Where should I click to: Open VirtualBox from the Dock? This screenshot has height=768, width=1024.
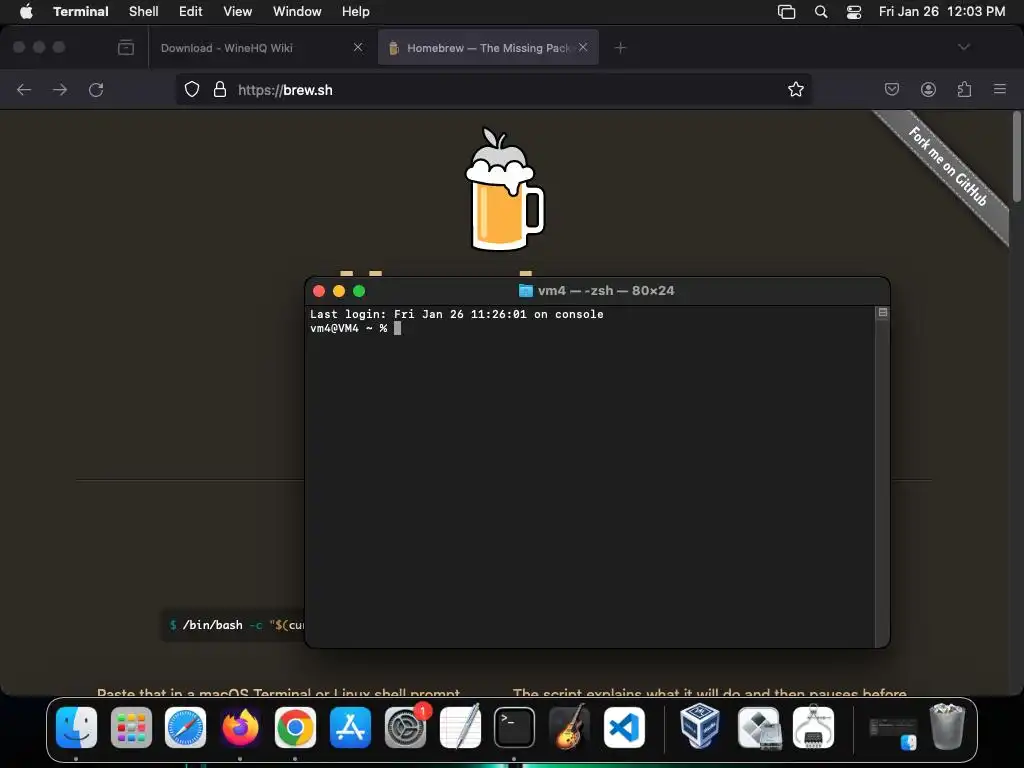[699, 727]
